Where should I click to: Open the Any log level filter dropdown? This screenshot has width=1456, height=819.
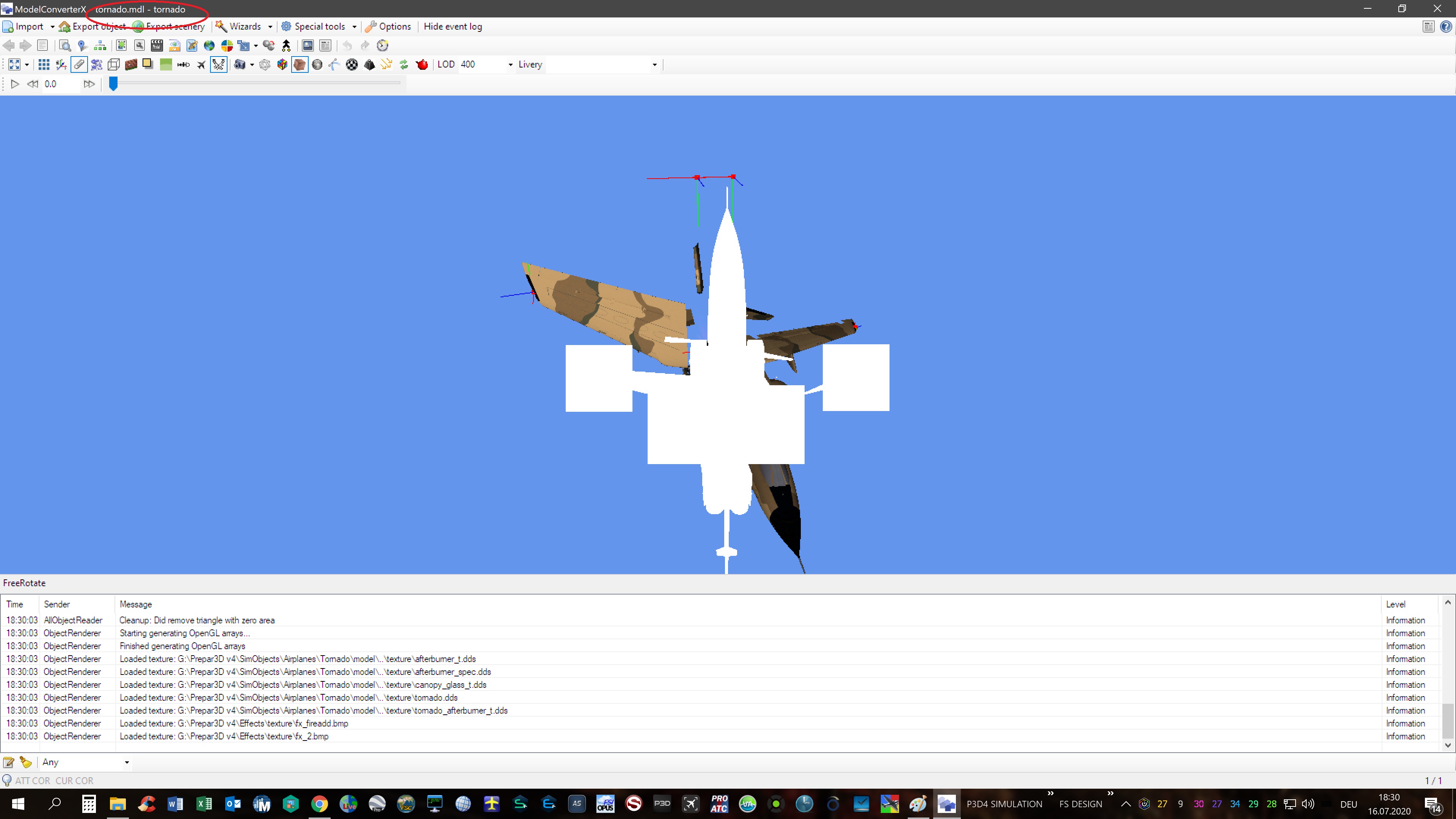(127, 762)
